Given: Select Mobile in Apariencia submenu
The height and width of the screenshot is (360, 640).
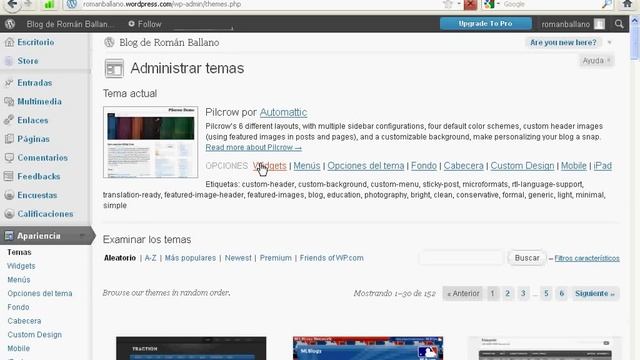Looking at the screenshot, I should [19, 349].
